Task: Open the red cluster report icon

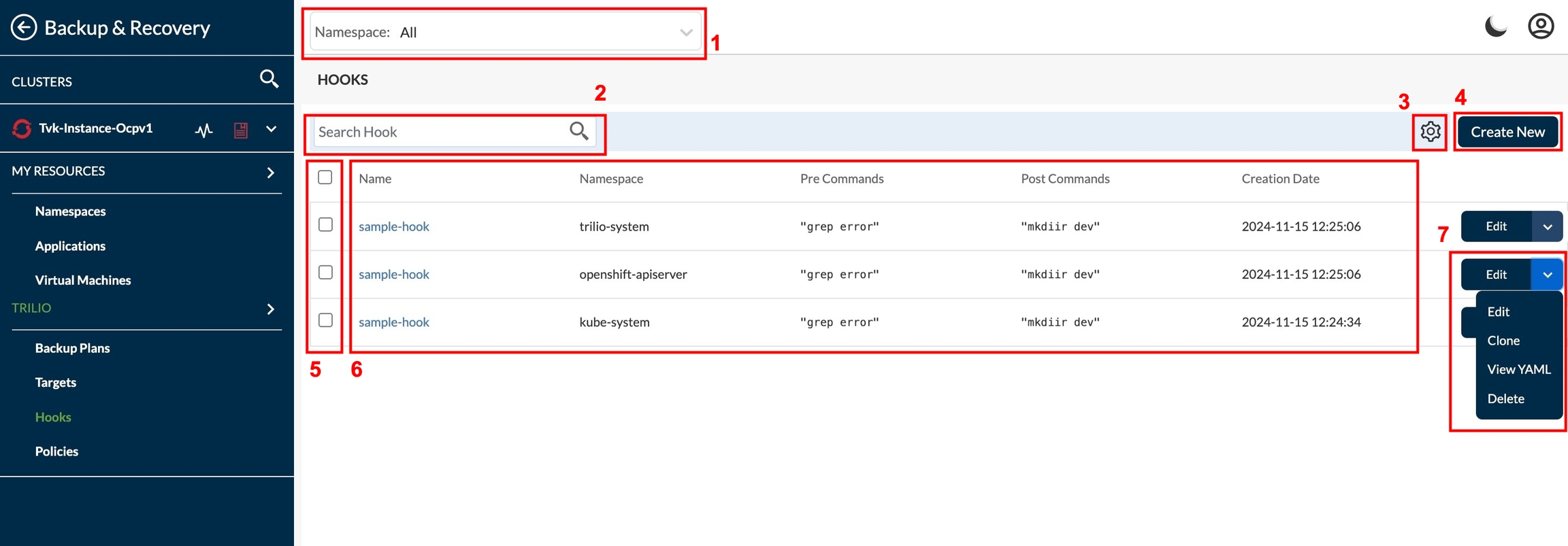Action: click(x=240, y=130)
